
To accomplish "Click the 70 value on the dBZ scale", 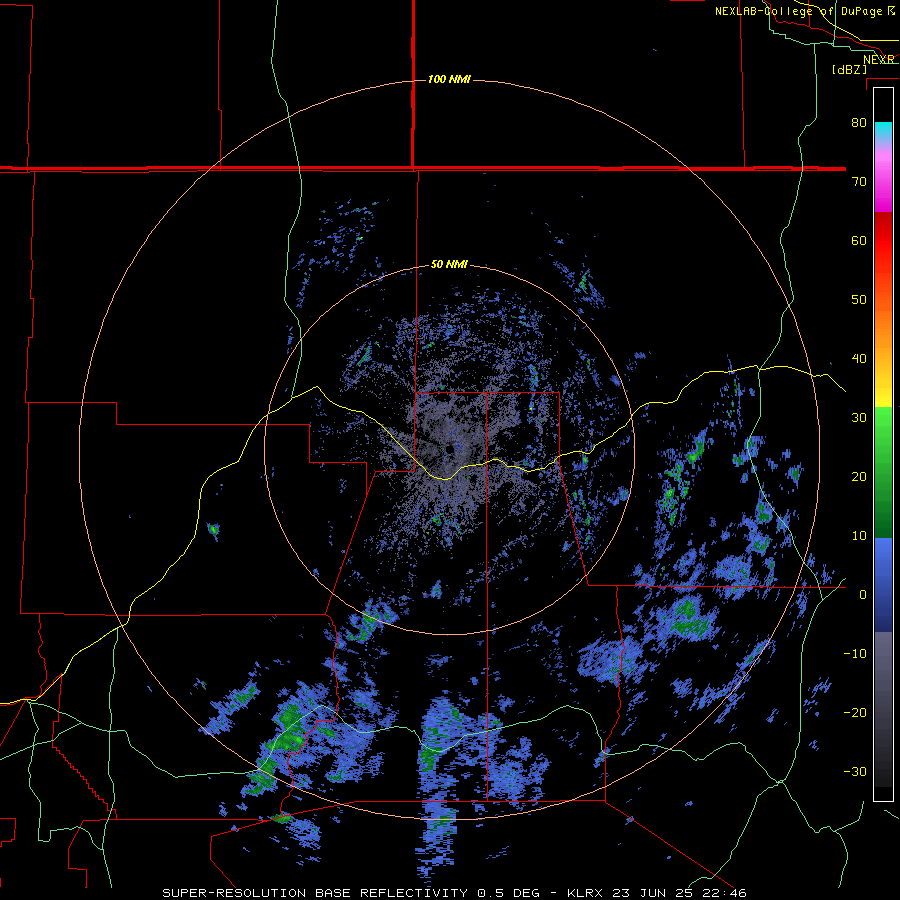I will pyautogui.click(x=859, y=181).
